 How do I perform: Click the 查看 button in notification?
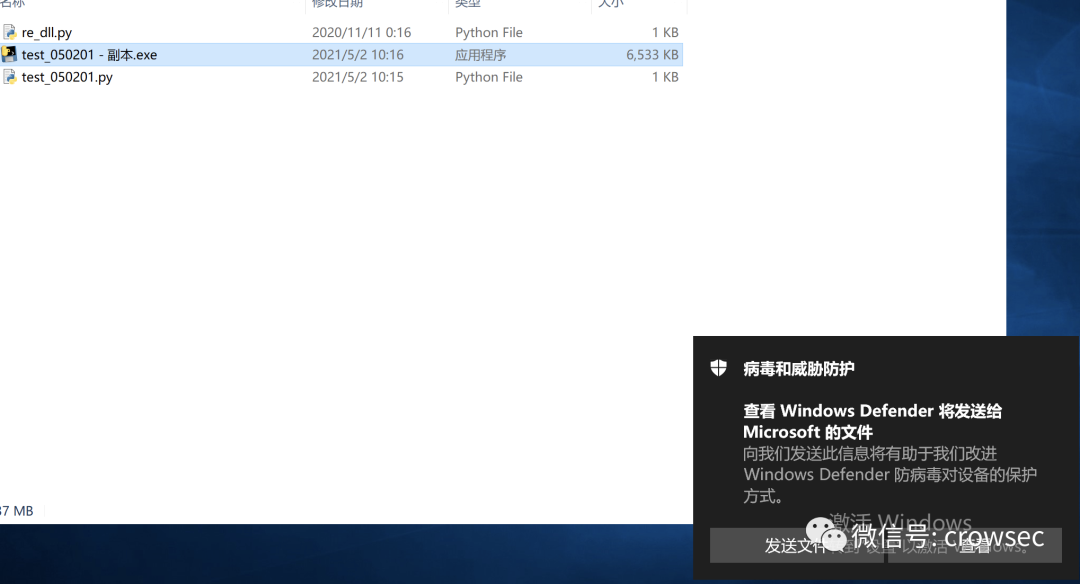[975, 545]
